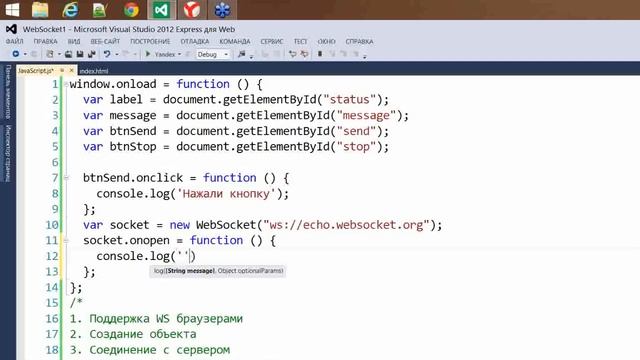
Task: Open Yandex browser from the taskbar
Action: point(191,10)
